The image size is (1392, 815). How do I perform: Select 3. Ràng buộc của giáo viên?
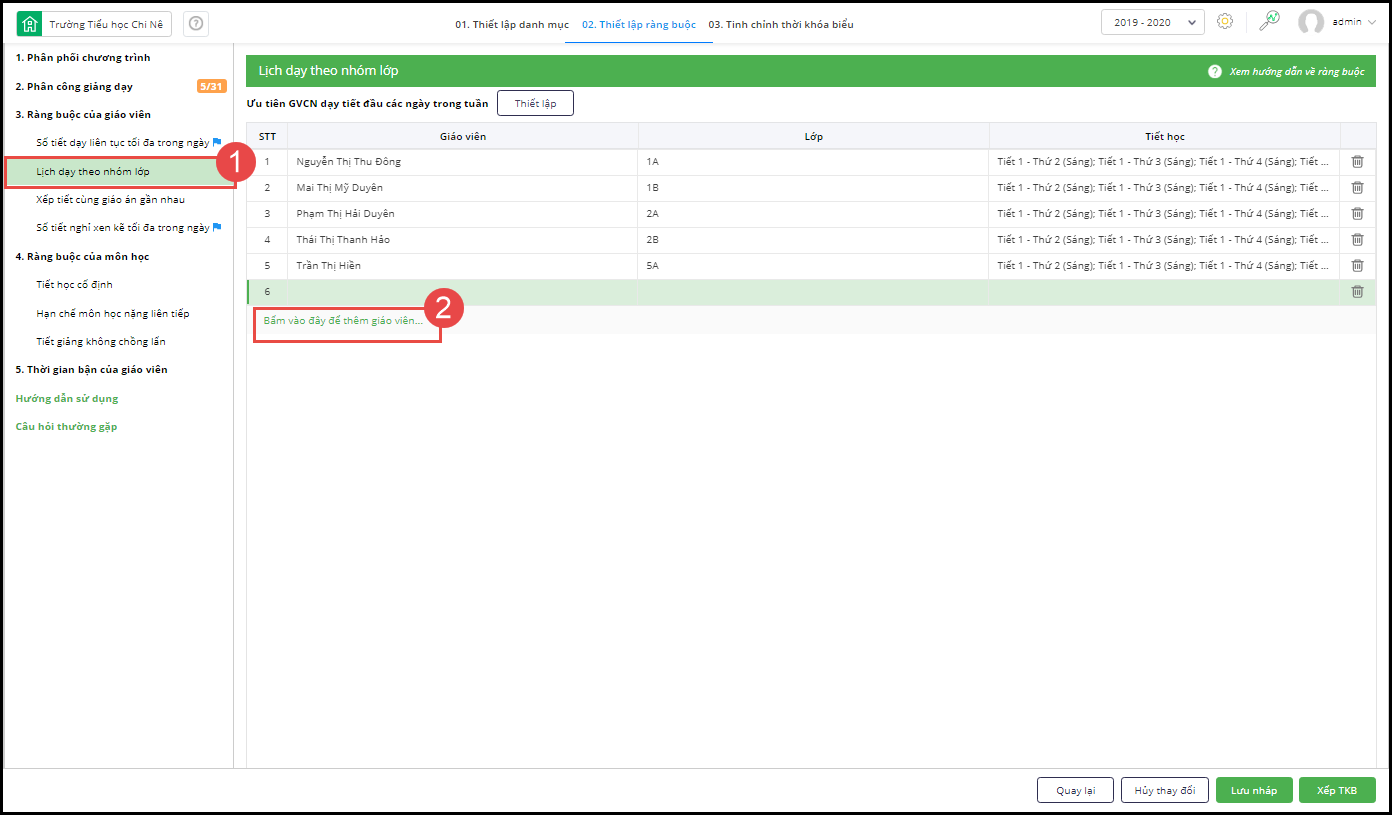[x=83, y=114]
